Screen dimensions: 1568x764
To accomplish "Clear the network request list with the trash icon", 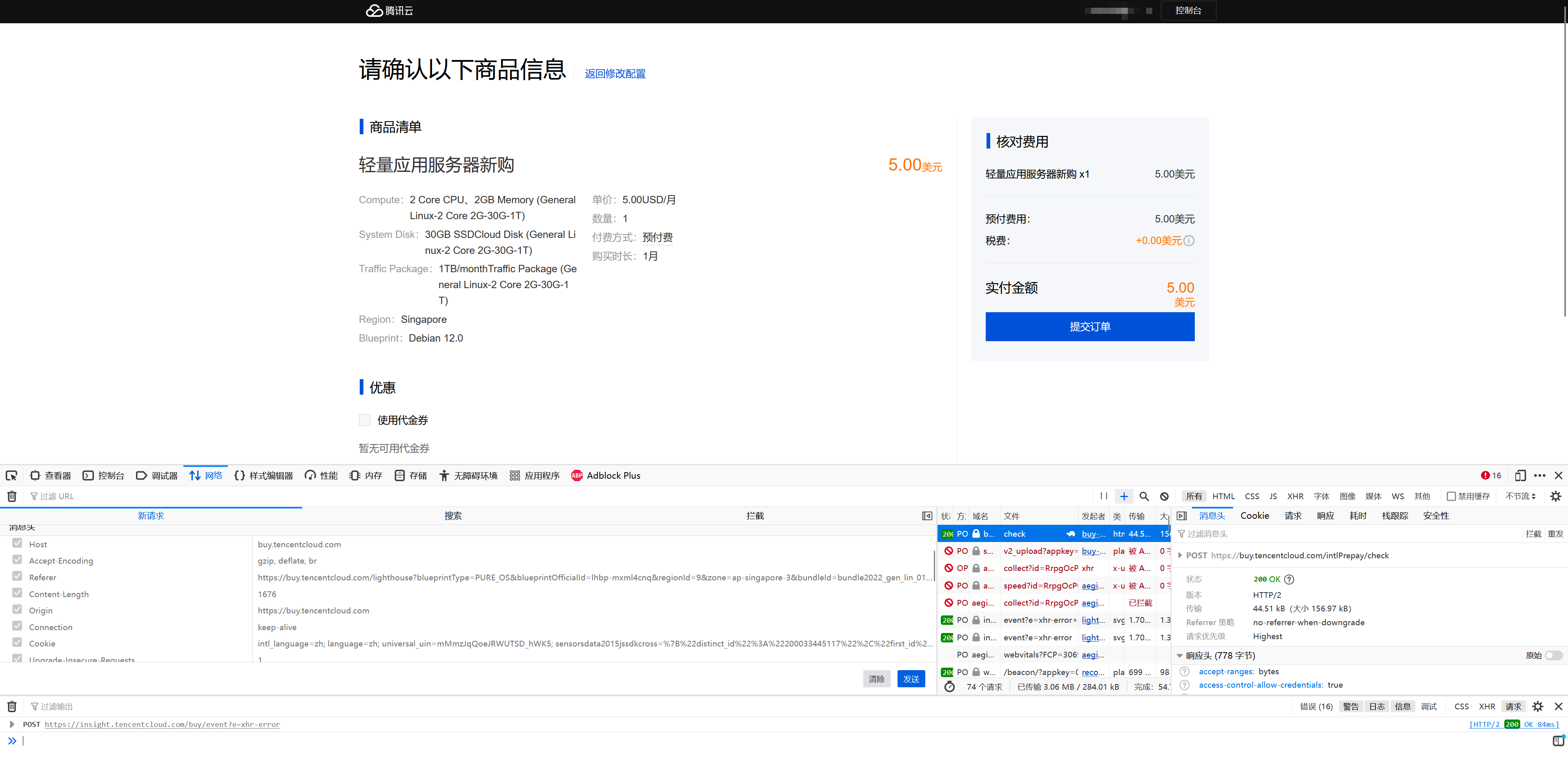I will 11,496.
